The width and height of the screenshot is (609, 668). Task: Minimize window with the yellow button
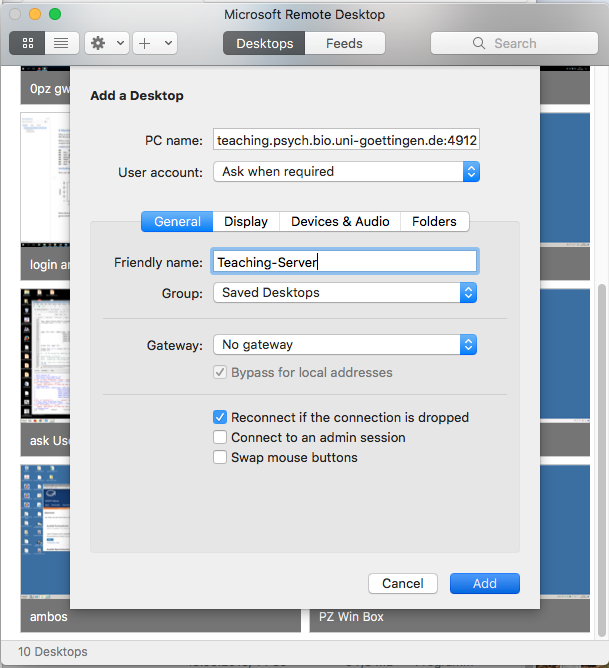[x=35, y=14]
